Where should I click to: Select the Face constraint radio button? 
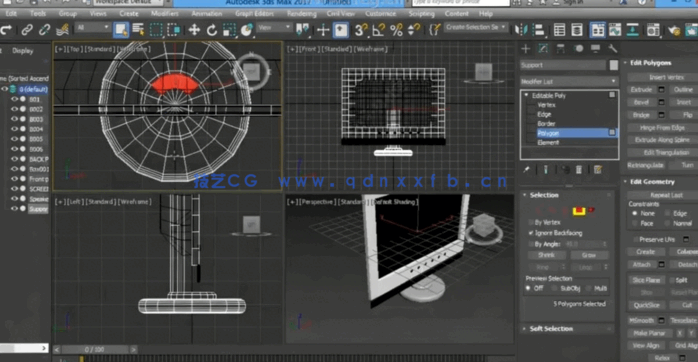tap(635, 224)
